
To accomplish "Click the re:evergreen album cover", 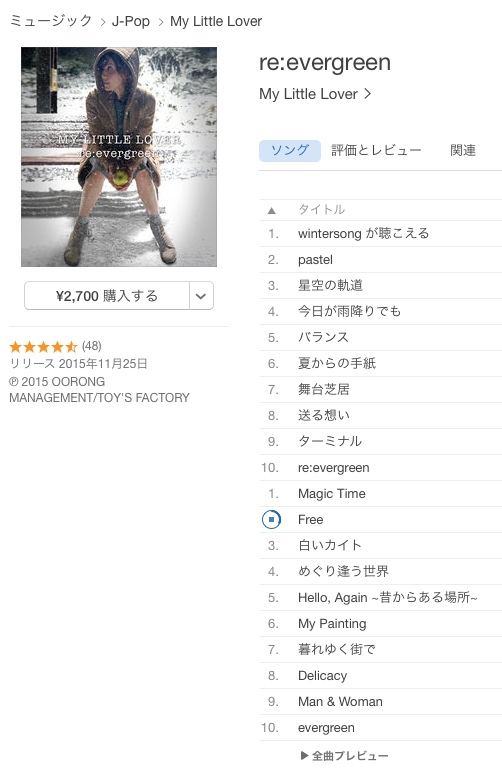I will [119, 157].
